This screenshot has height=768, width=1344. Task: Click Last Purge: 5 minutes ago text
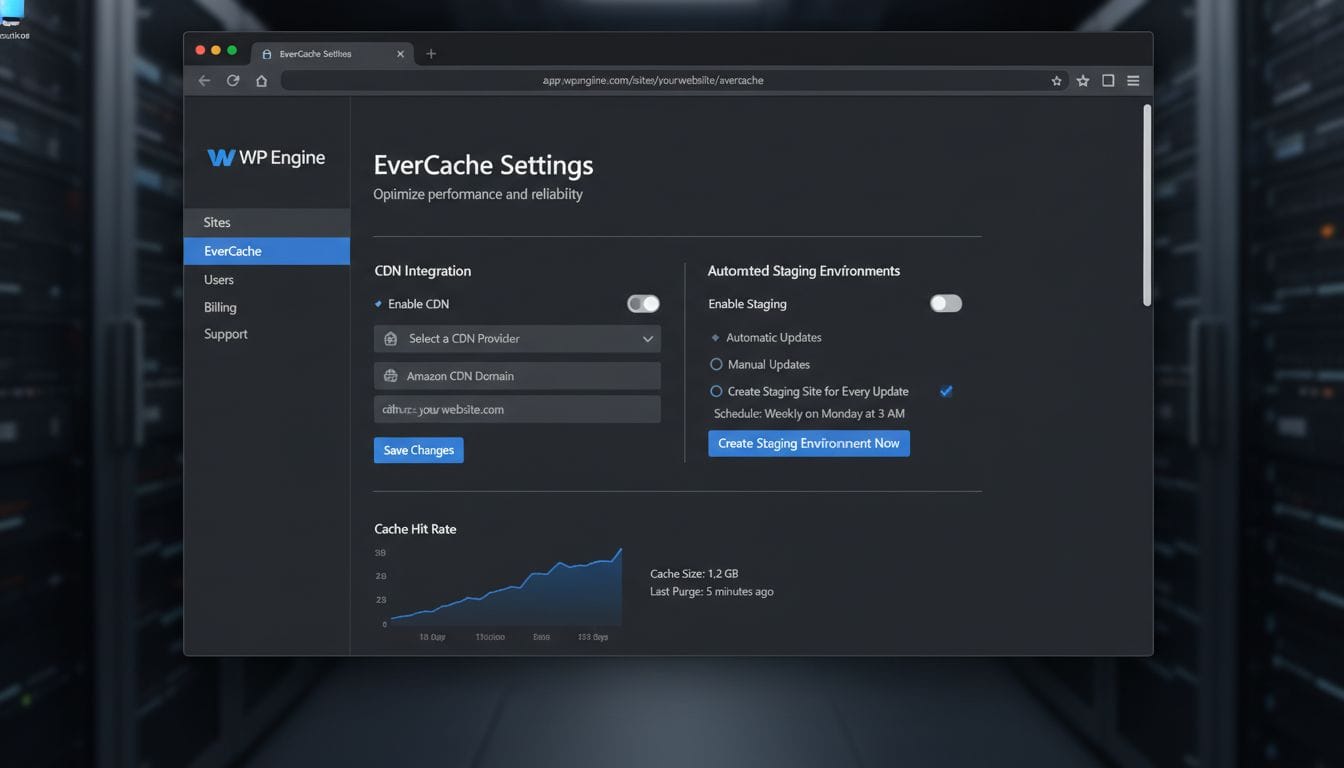[712, 592]
